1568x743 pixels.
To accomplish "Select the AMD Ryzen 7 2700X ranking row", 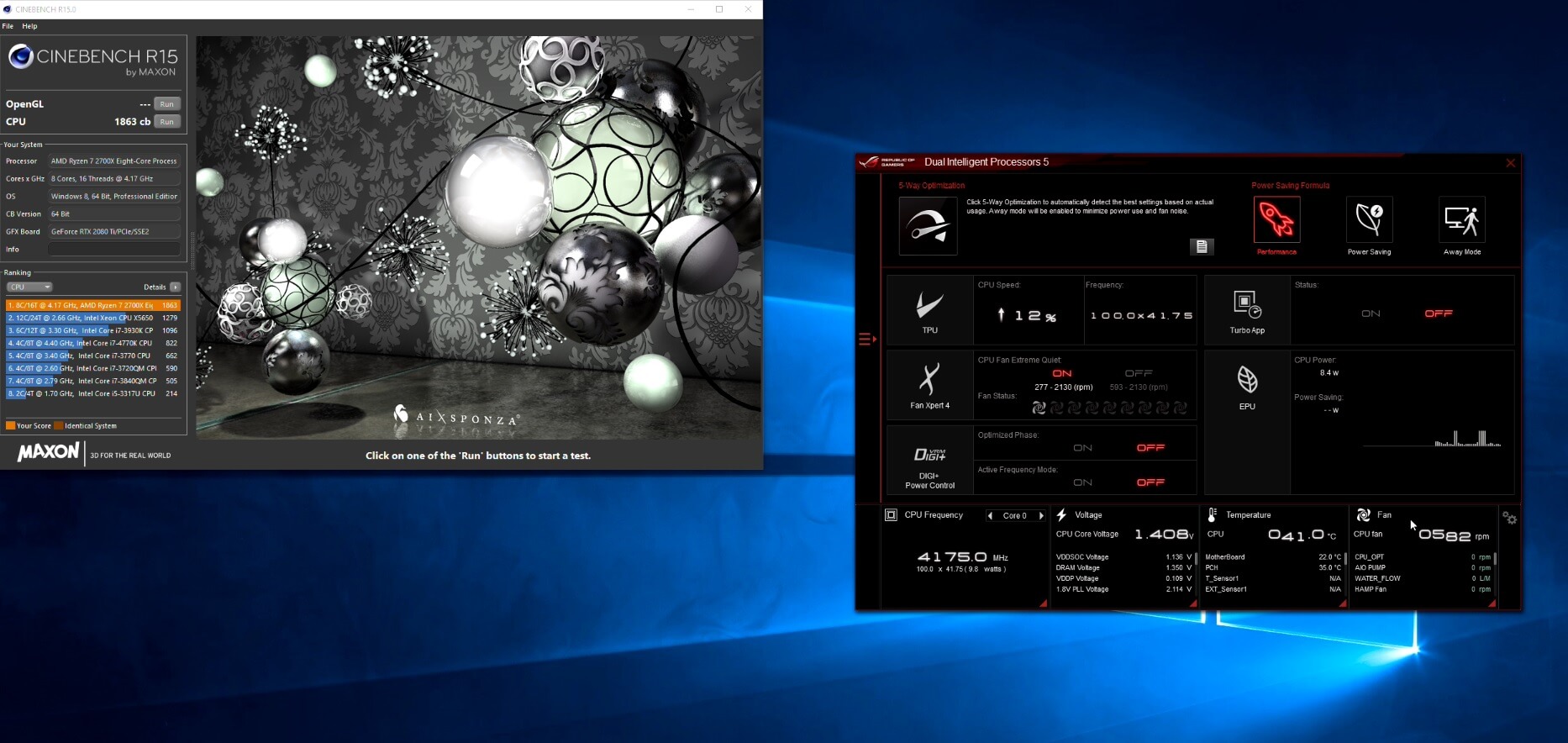I will click(x=93, y=305).
